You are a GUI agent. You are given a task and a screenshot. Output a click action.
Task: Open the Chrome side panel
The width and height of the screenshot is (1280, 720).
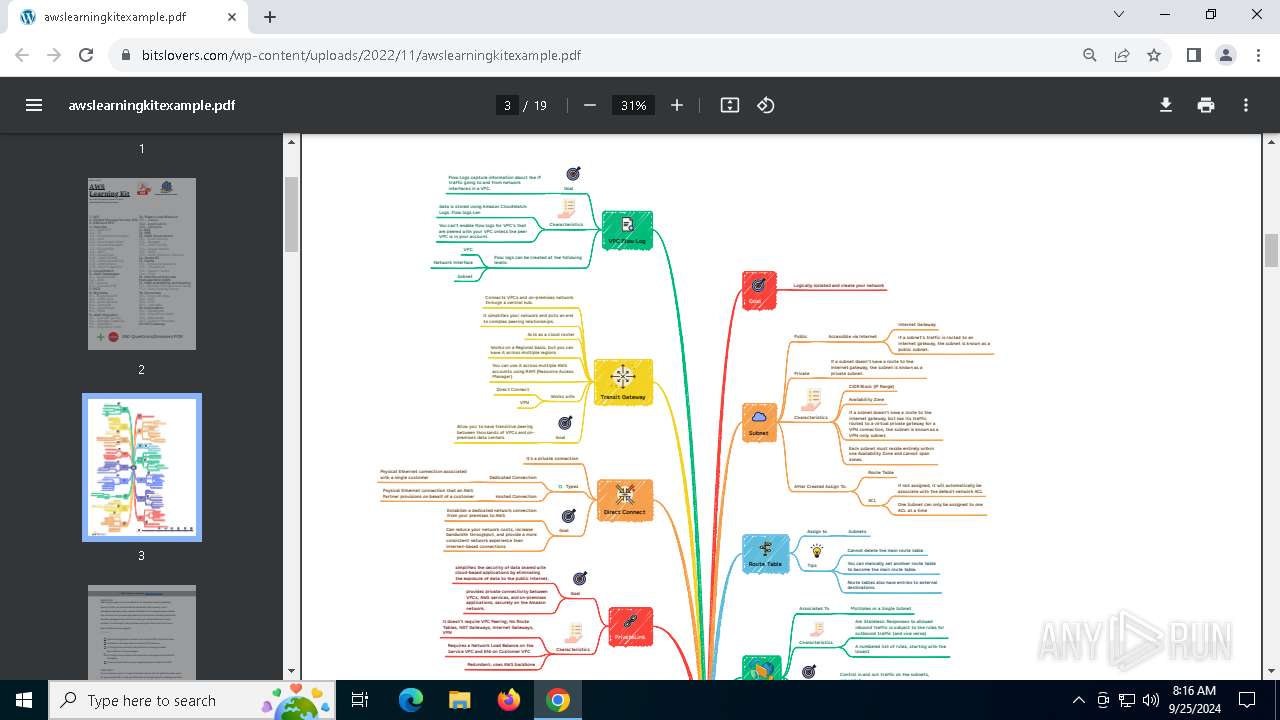pos(1194,55)
